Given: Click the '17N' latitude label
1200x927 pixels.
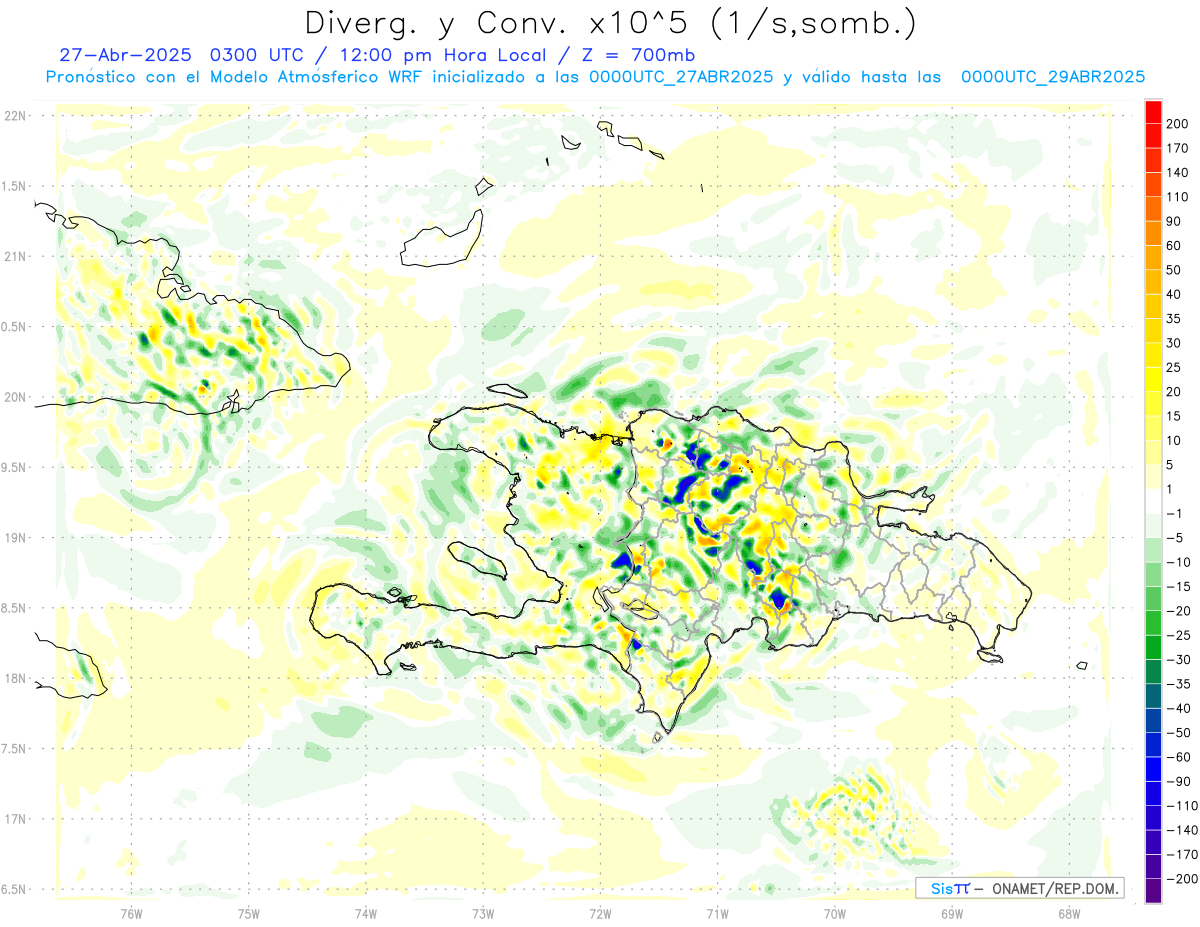Looking at the screenshot, I should pyautogui.click(x=14, y=819).
